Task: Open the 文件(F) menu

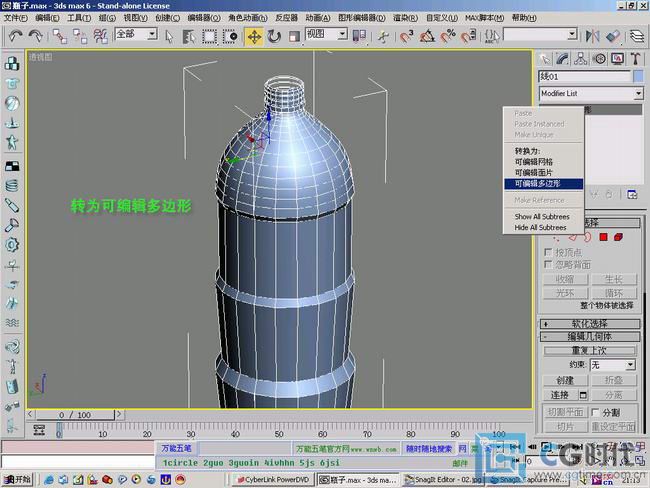Action: (15, 18)
